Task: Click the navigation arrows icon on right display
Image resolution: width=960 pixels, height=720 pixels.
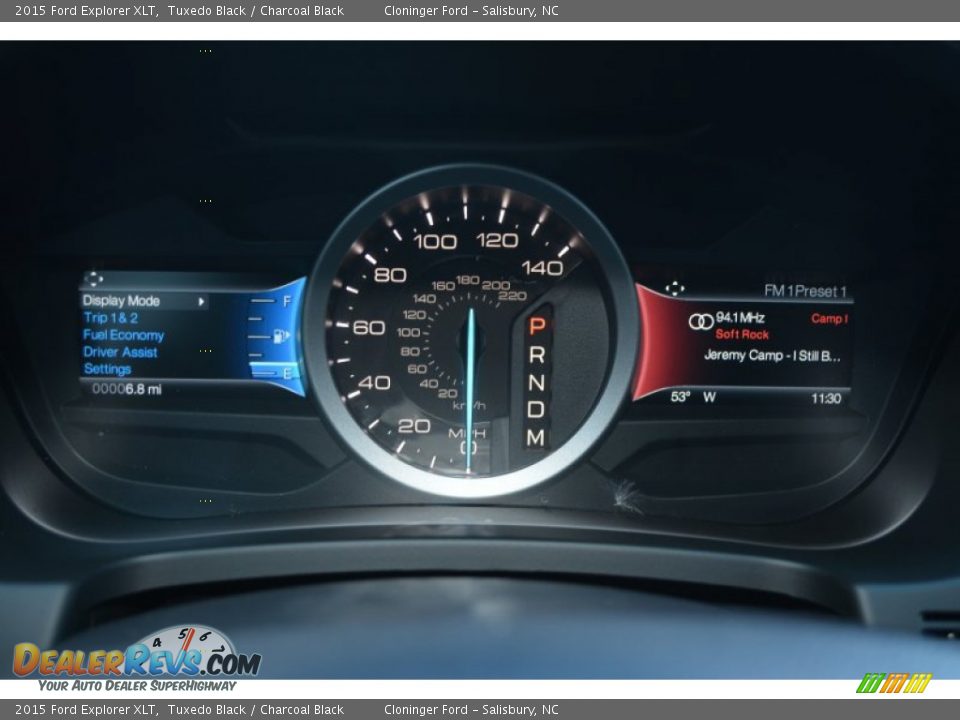Action: click(675, 289)
